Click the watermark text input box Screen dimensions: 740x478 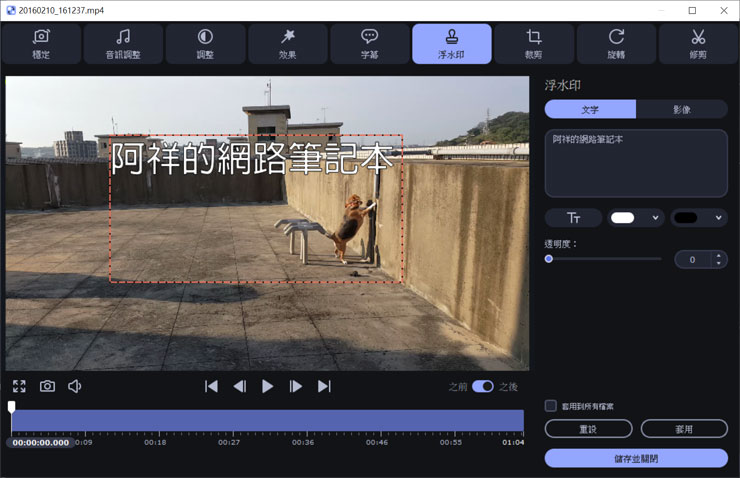tap(636, 163)
